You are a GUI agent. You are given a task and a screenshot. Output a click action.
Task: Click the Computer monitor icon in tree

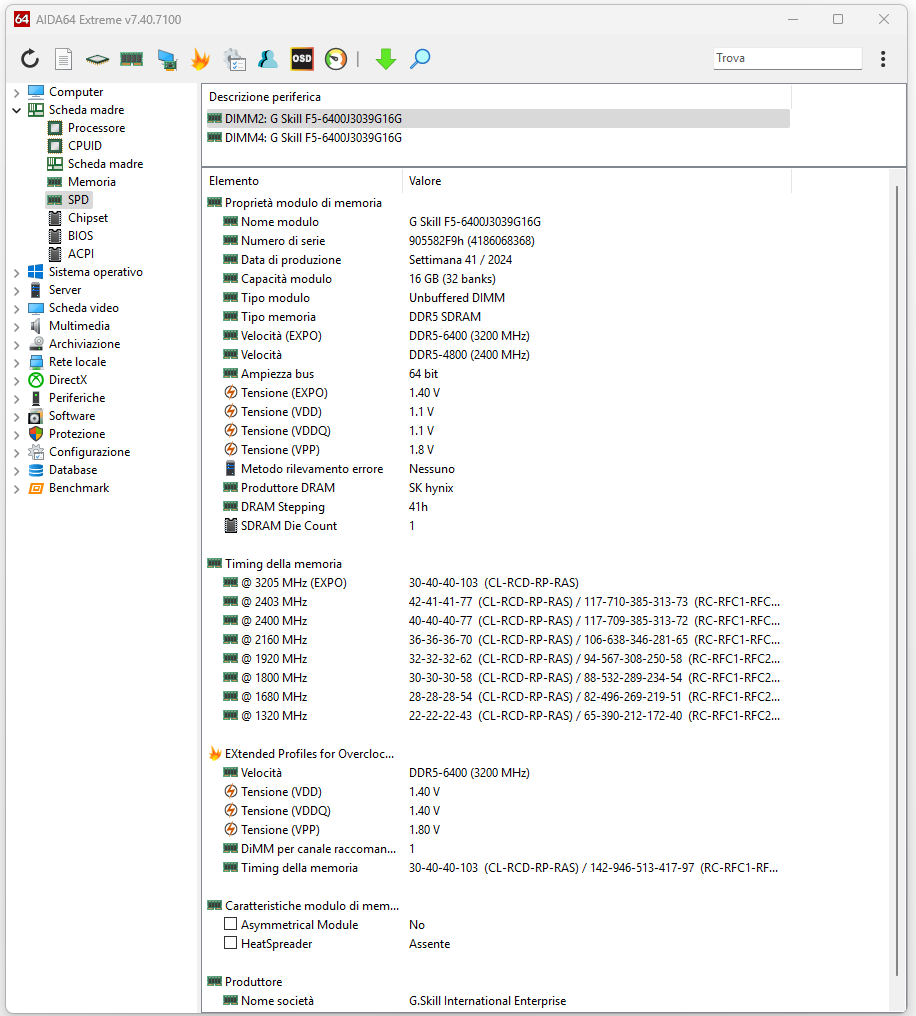click(36, 91)
